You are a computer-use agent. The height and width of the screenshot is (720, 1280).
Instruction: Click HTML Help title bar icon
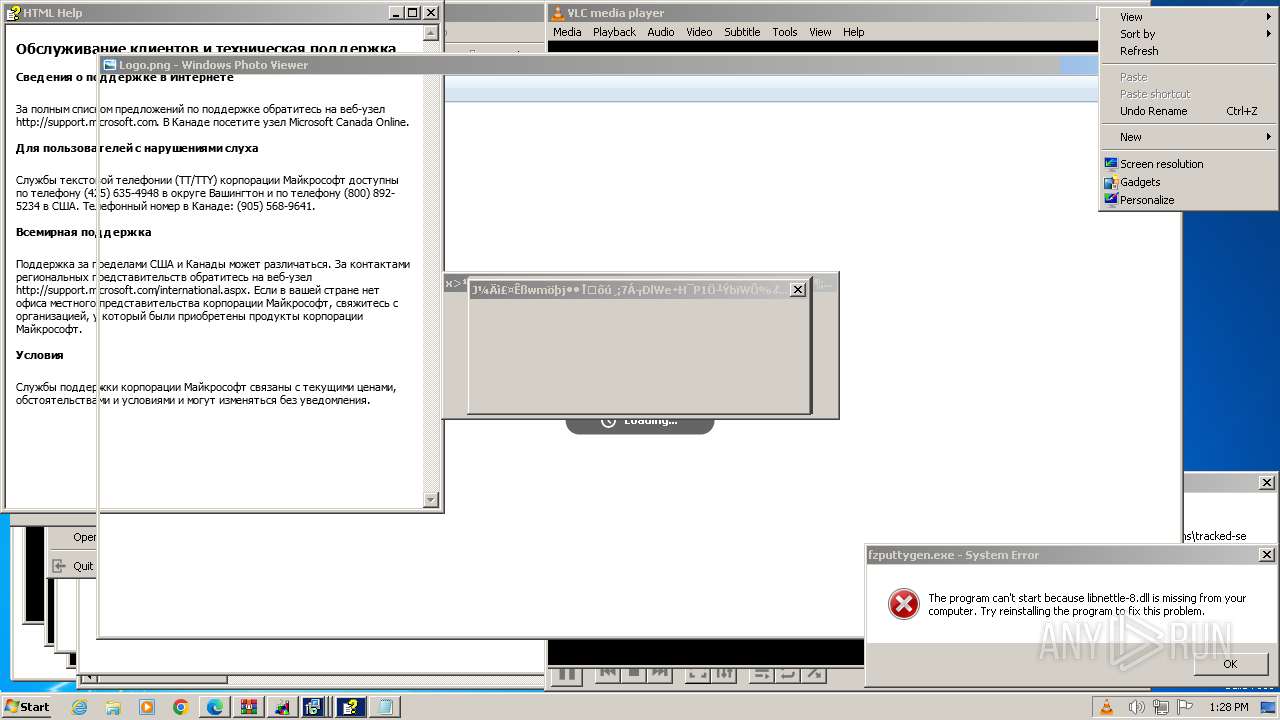(14, 13)
